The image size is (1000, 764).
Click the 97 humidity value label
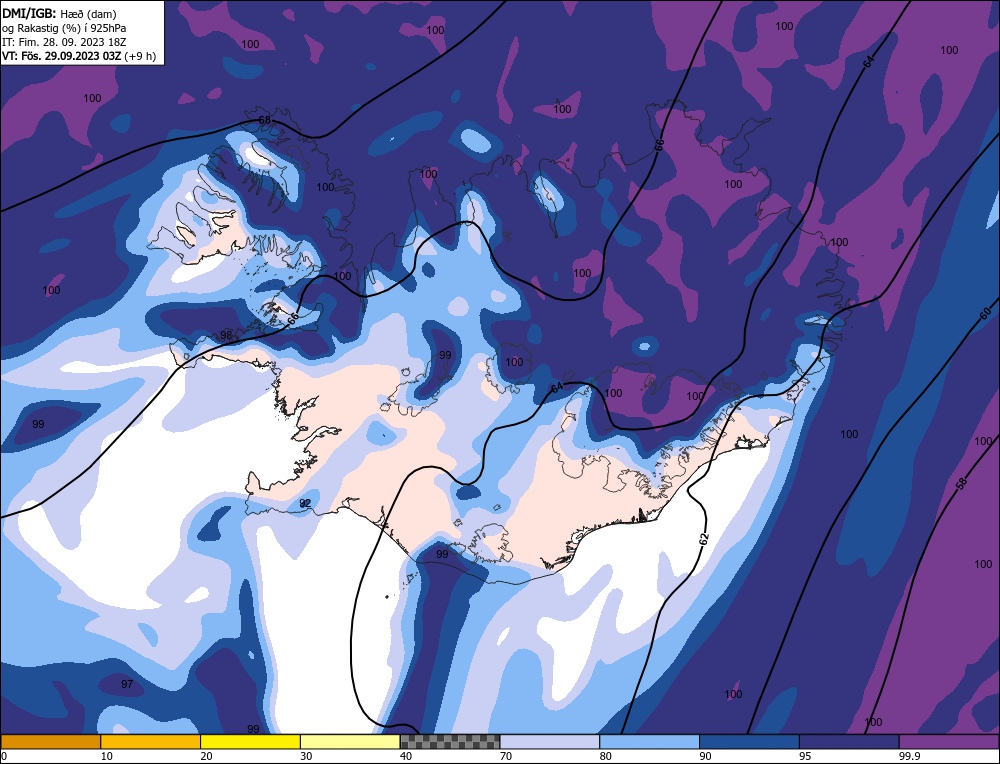coord(127,684)
